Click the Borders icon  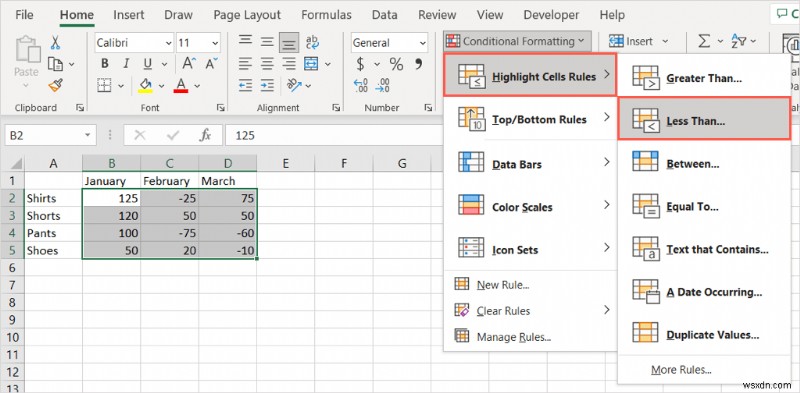click(x=105, y=85)
